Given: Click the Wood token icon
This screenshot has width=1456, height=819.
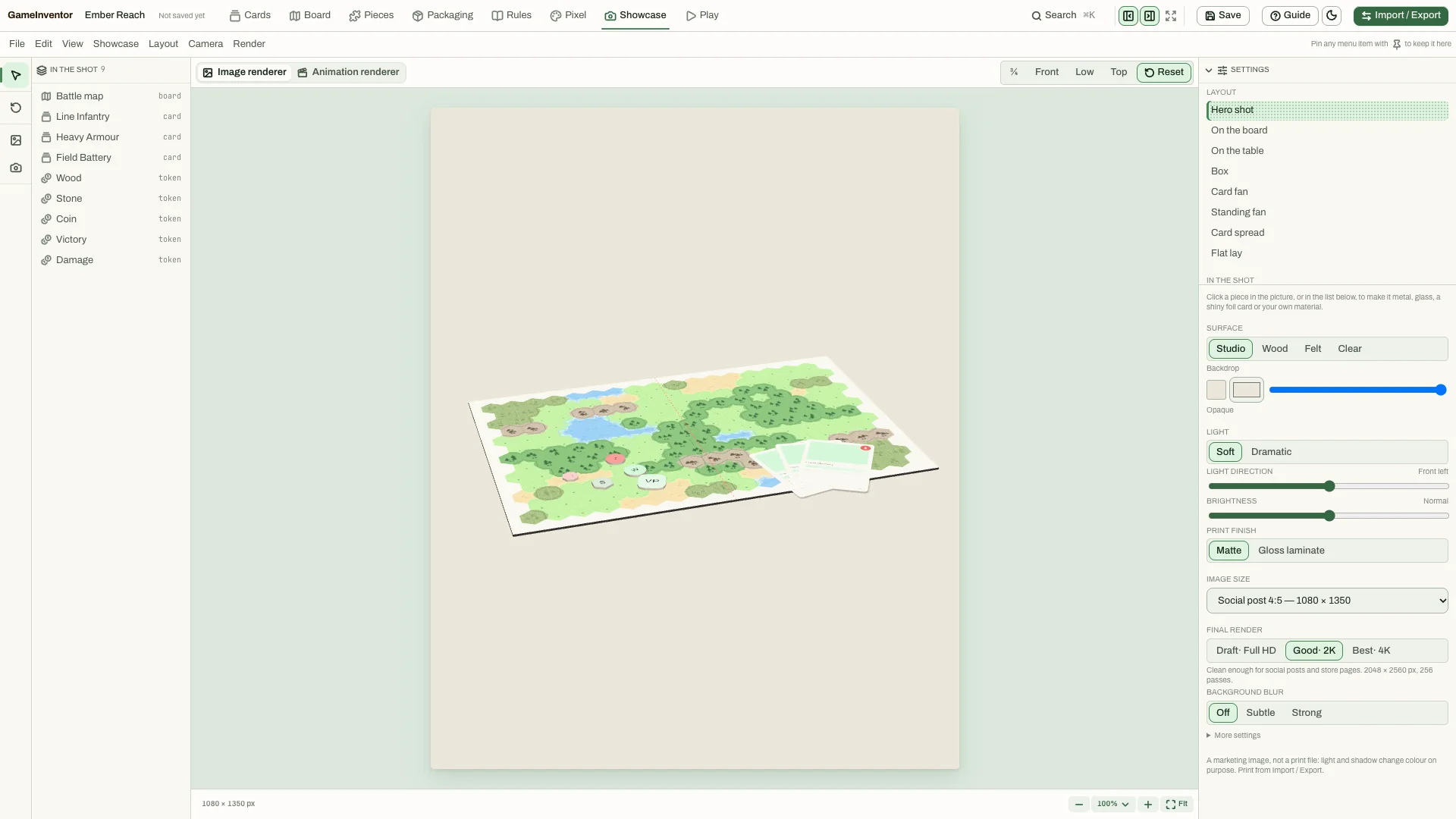Looking at the screenshot, I should coord(46,178).
